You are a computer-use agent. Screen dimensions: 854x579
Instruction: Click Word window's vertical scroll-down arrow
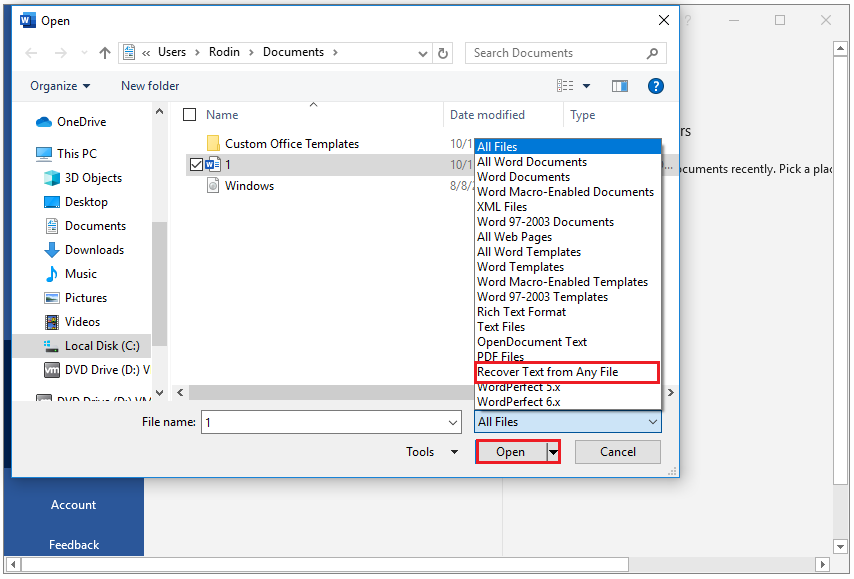pos(839,546)
